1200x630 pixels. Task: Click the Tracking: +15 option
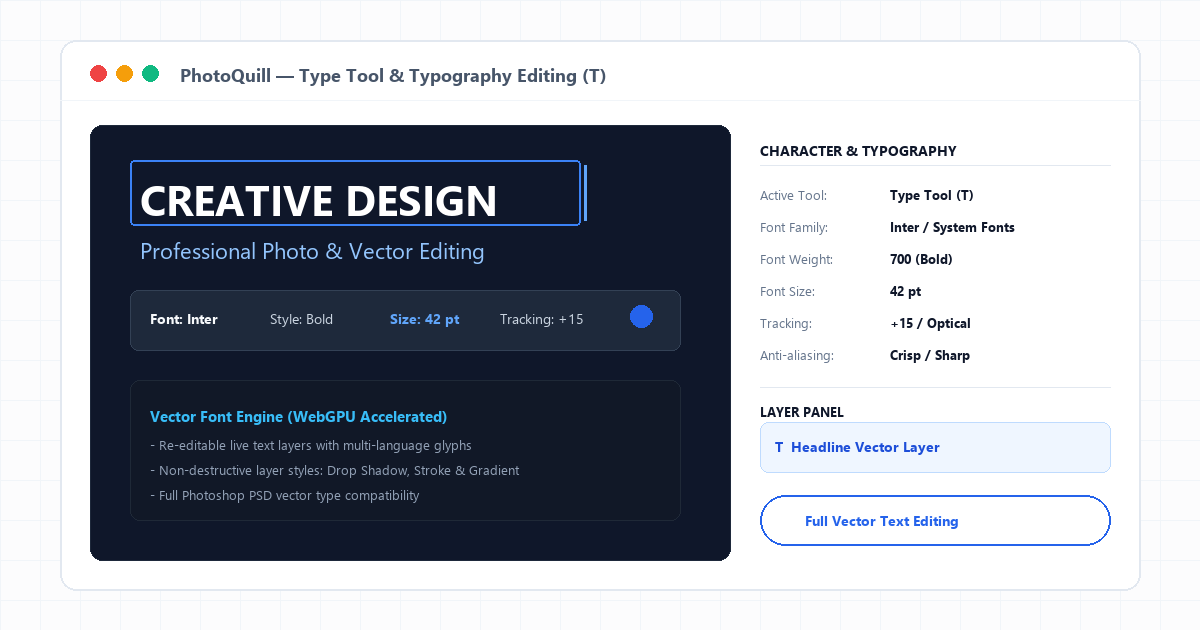coord(541,319)
